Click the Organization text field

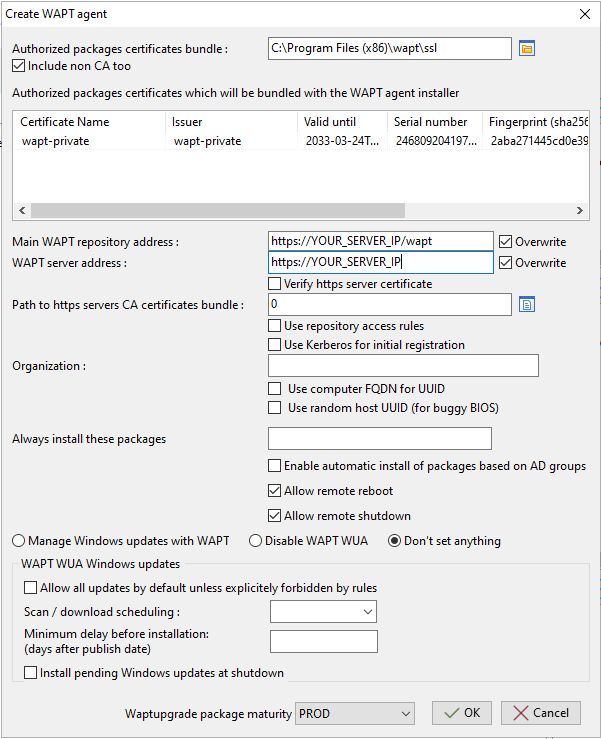pyautogui.click(x=404, y=366)
